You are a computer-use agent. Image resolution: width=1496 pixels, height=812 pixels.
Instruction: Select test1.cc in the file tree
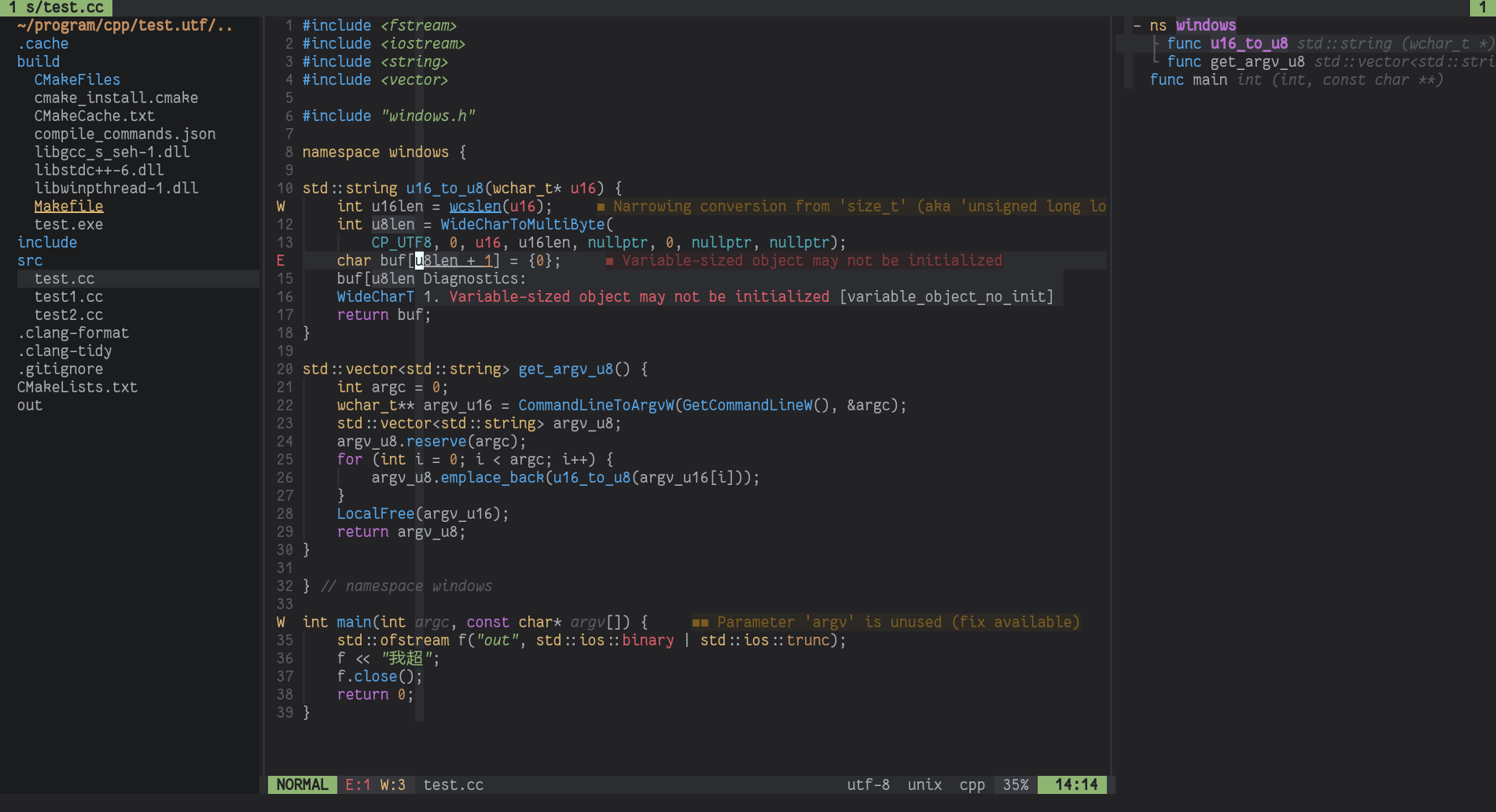click(x=69, y=296)
